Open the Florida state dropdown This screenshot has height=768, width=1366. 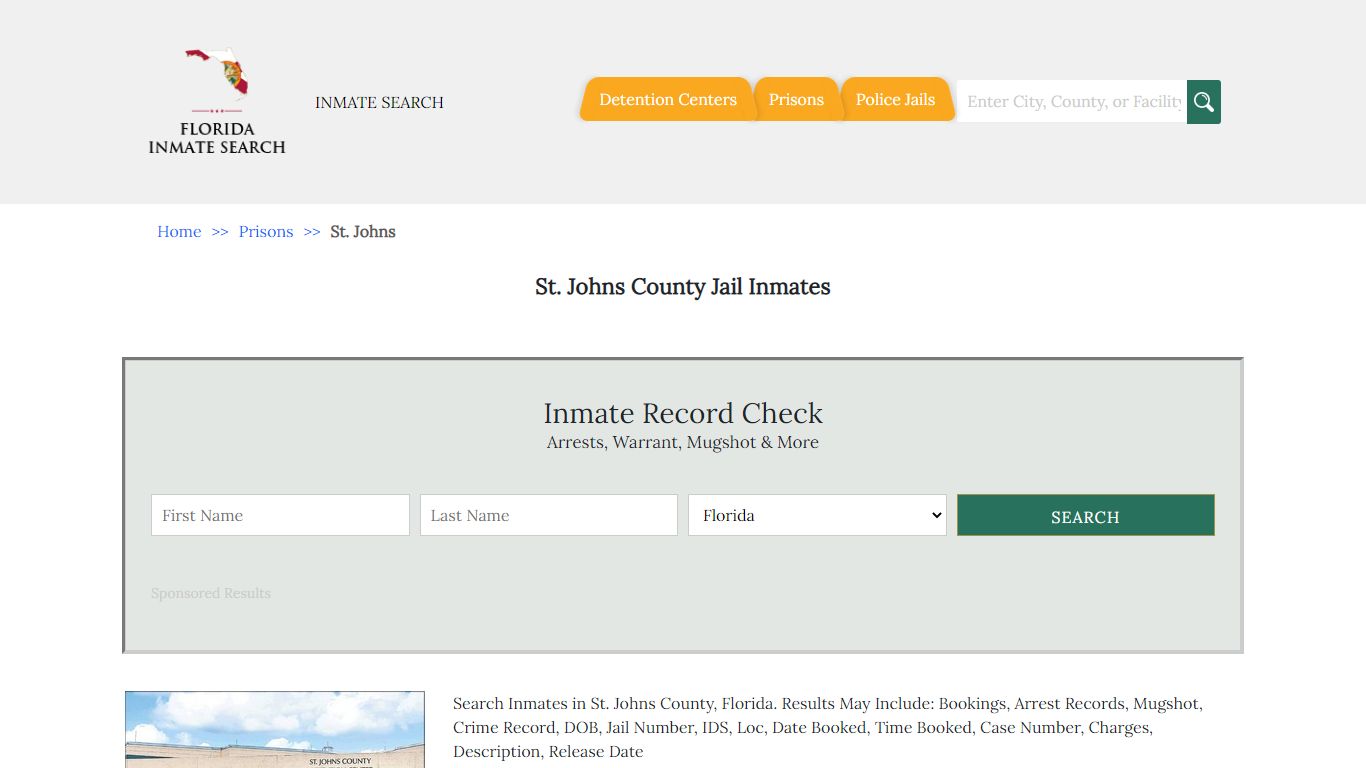(x=816, y=515)
